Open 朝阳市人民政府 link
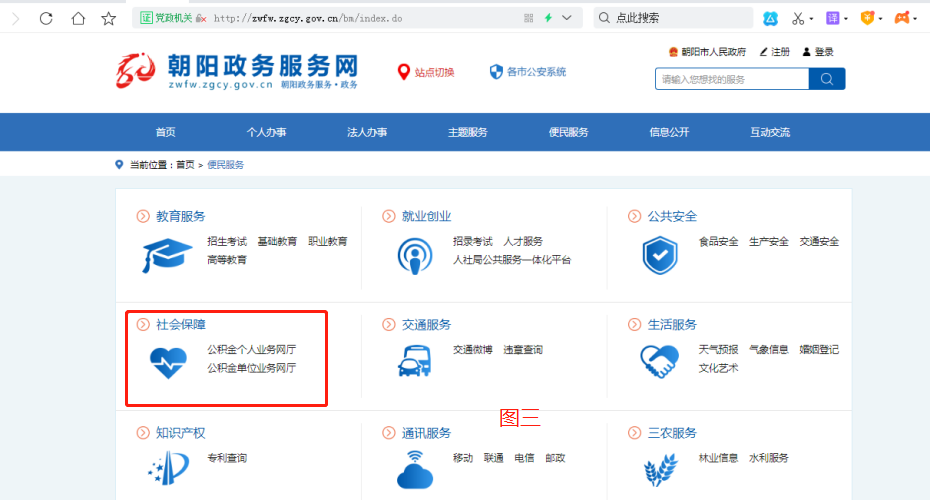This screenshot has height=500, width=931. pos(707,52)
